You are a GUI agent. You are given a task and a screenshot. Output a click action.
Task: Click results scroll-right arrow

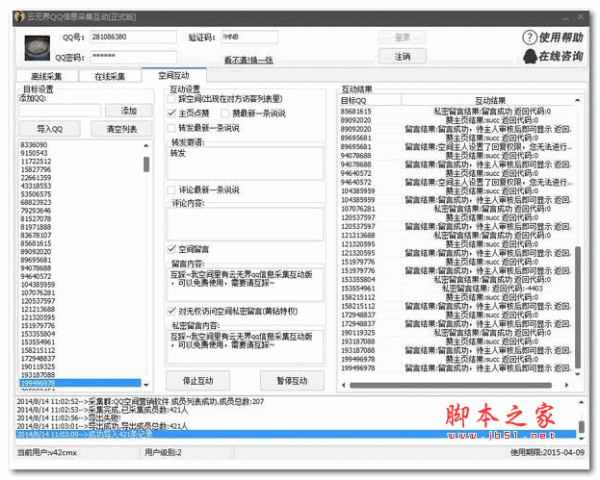tap(567, 385)
